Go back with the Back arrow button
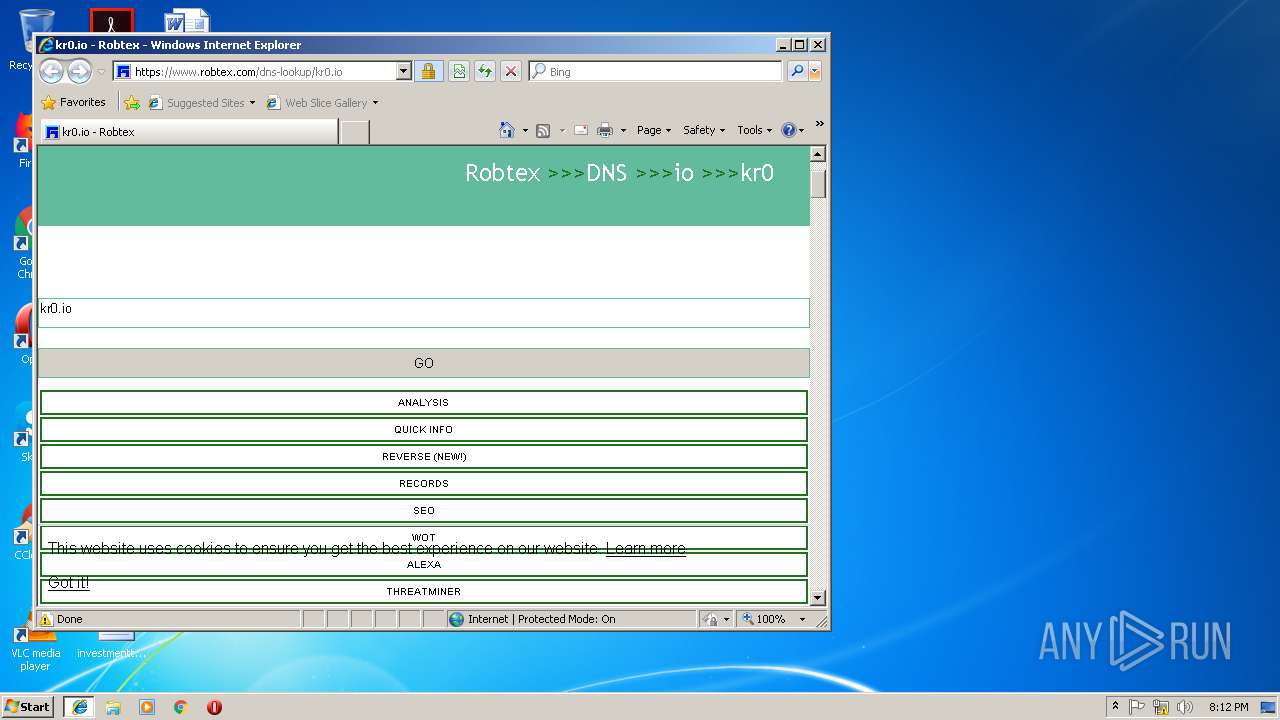Viewport: 1280px width, 720px height. pyautogui.click(x=51, y=71)
